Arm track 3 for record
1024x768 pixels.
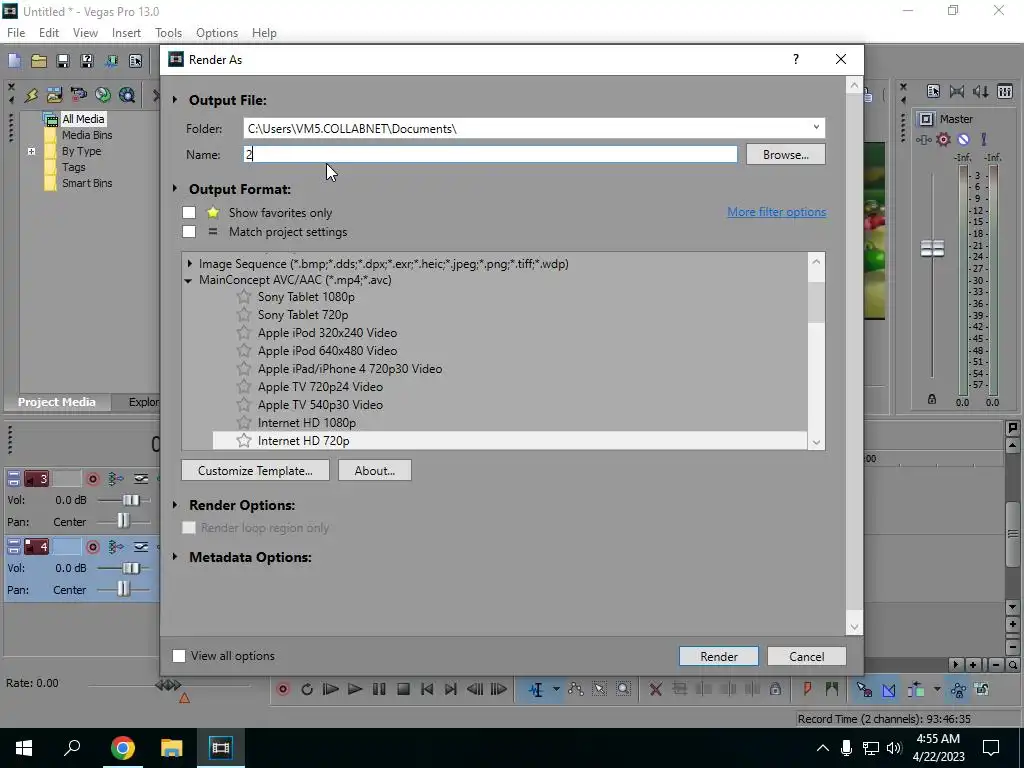(x=93, y=479)
